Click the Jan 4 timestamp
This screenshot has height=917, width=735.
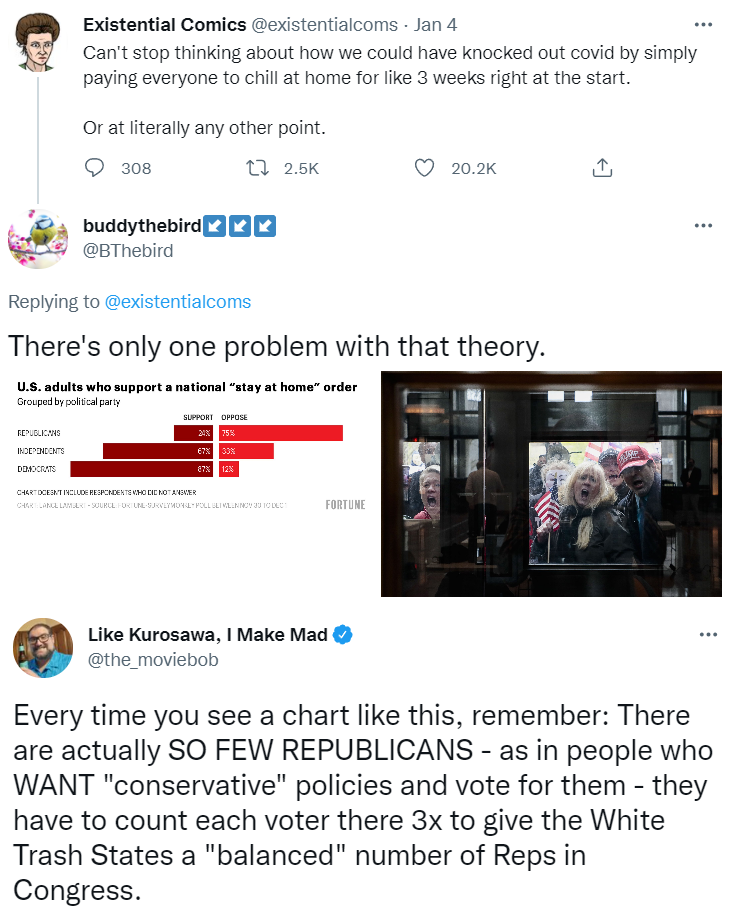click(x=435, y=25)
